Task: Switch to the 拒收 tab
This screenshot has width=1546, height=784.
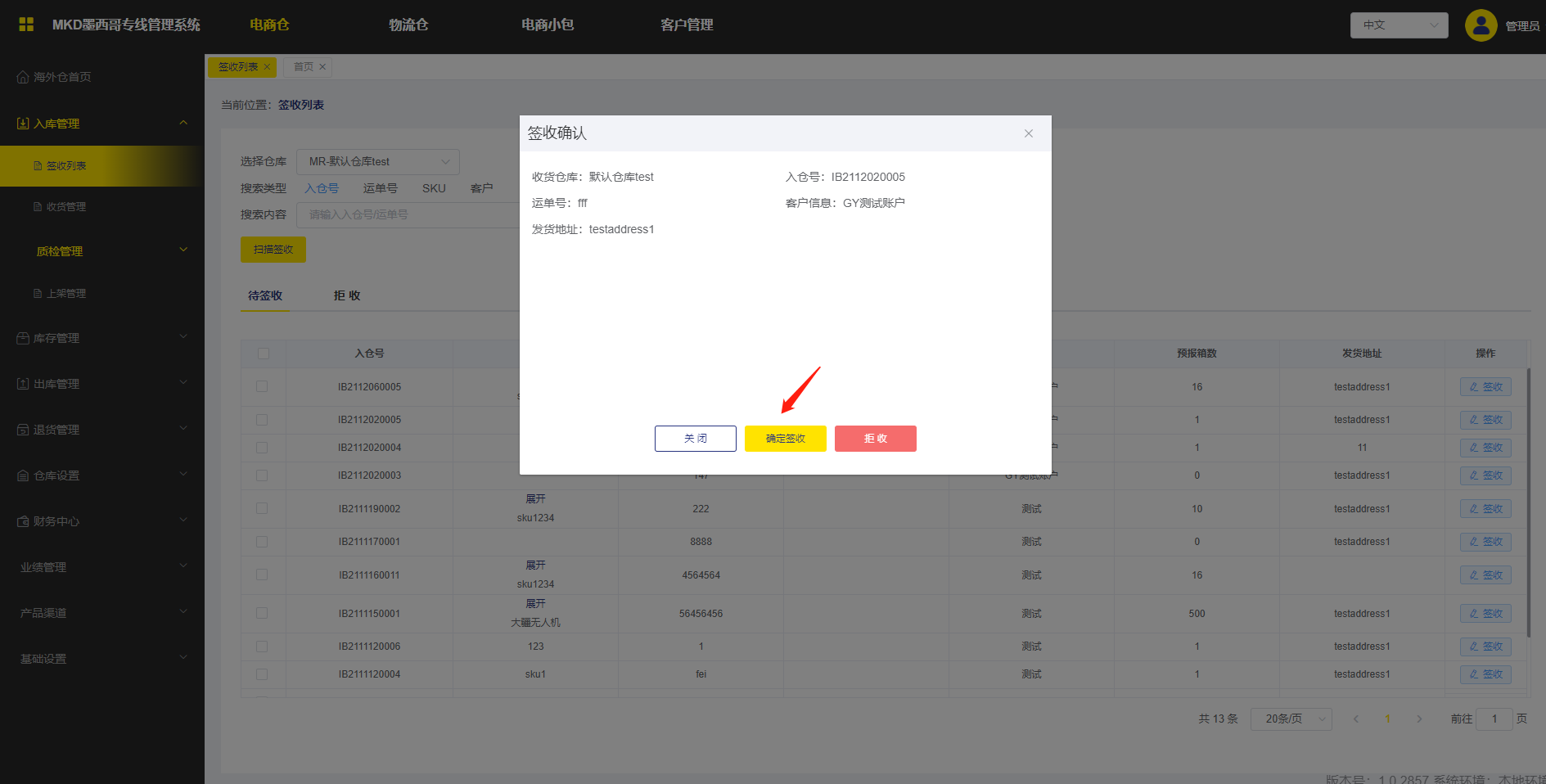Action: pyautogui.click(x=347, y=295)
